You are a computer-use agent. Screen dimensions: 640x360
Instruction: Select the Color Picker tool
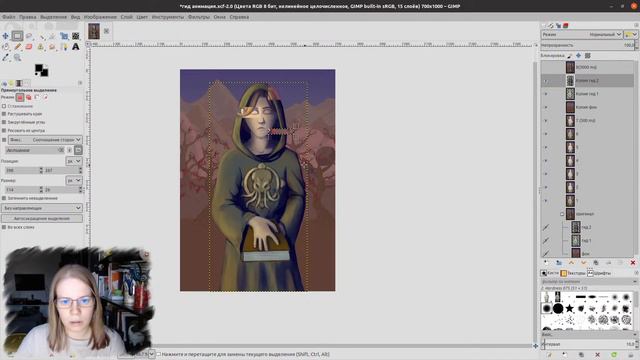click(x=5, y=58)
